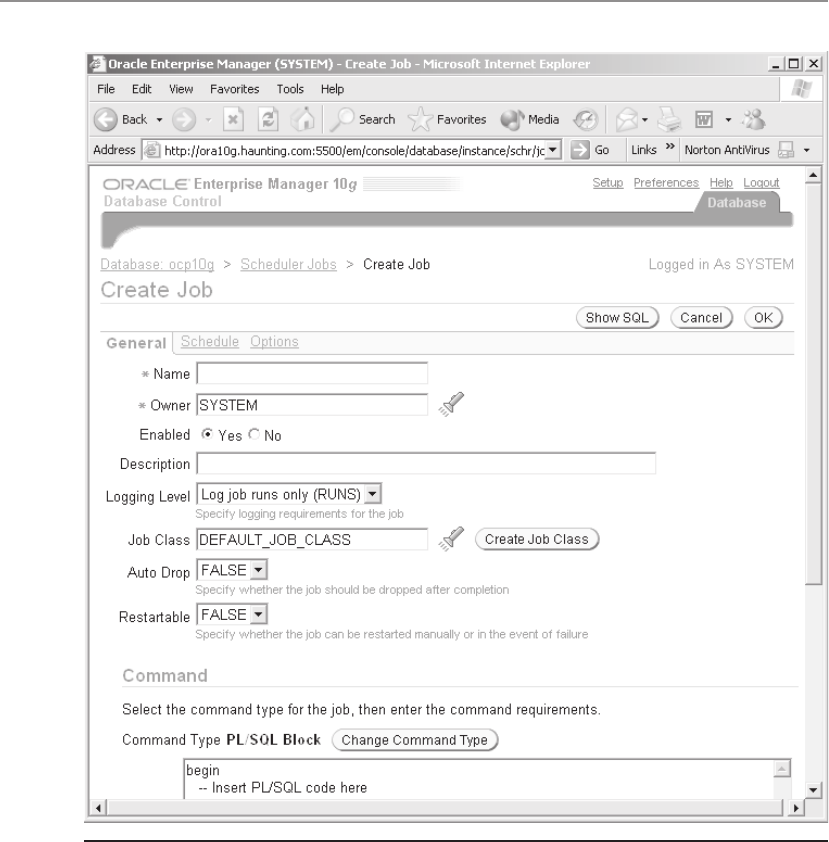Switch to the Schedule tab
Screen dimensions: 829x842
click(x=209, y=342)
